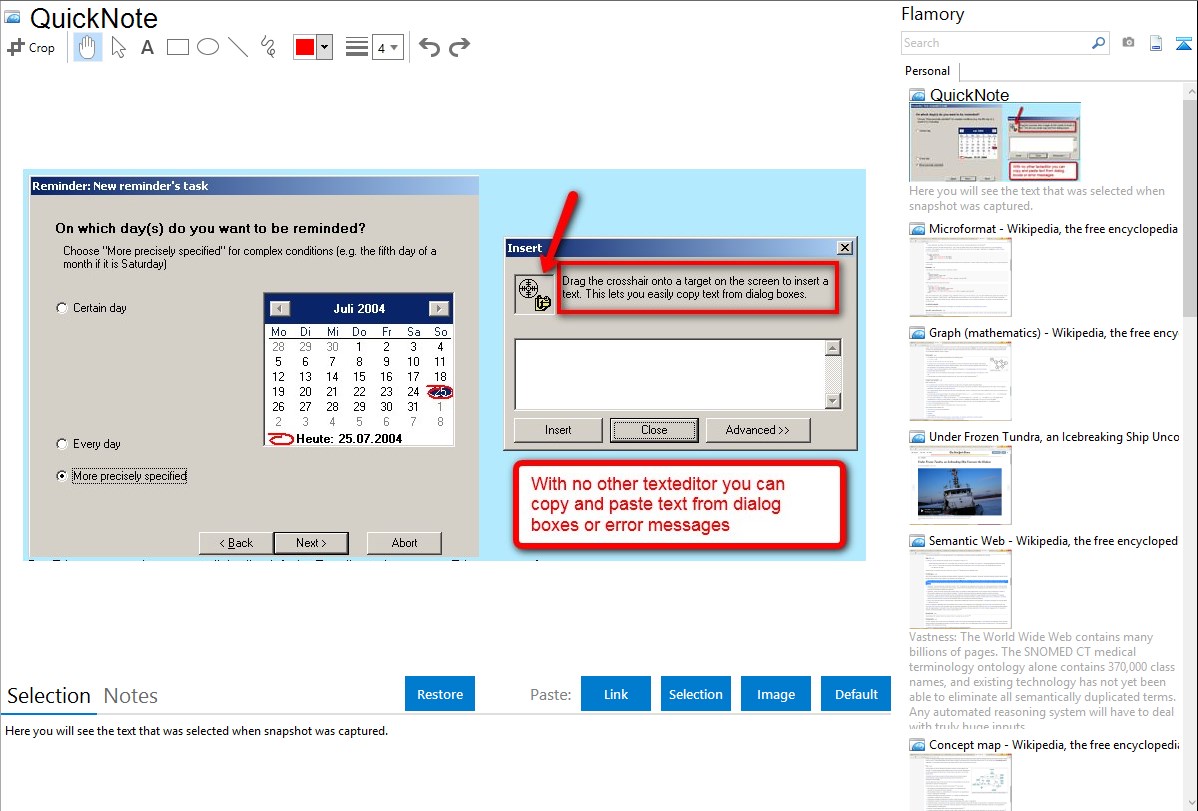Click the Concept map snapshot page icon
Screen dimensions: 1198x811
click(918, 744)
